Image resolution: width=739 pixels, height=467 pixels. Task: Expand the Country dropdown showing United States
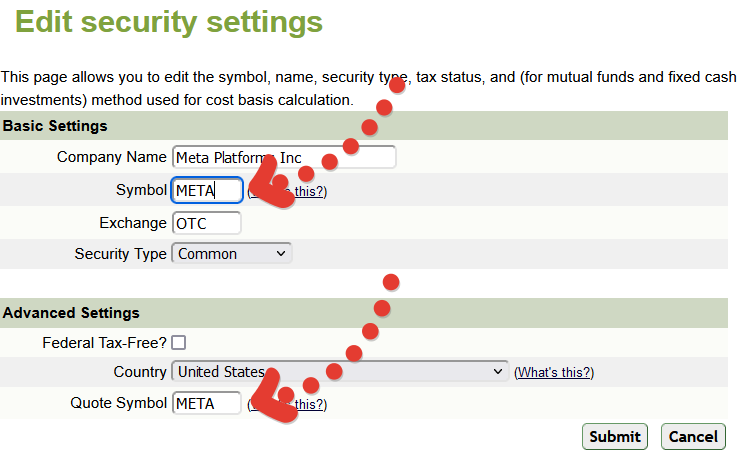coord(340,371)
